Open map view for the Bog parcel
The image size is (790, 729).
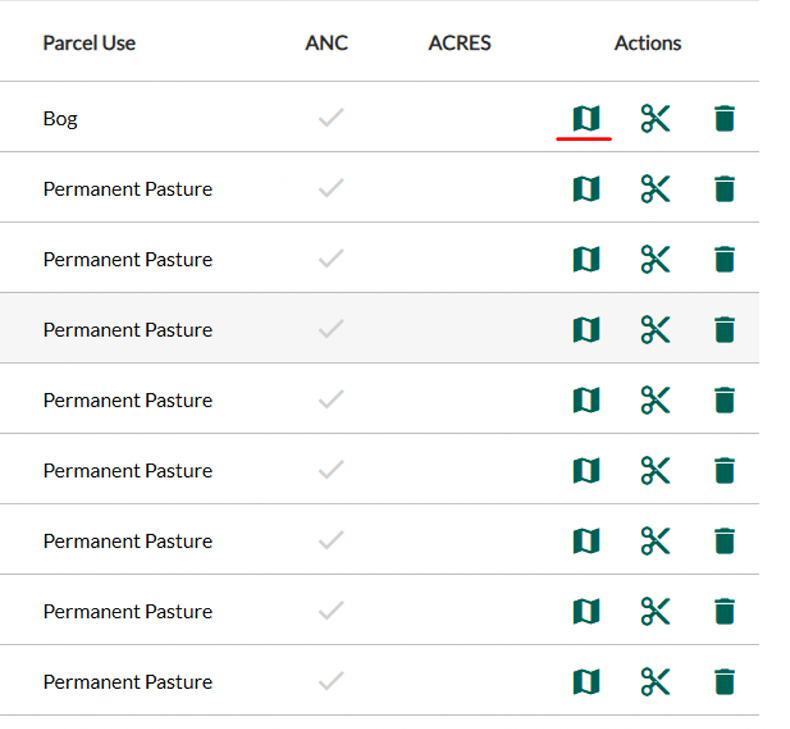click(x=586, y=119)
